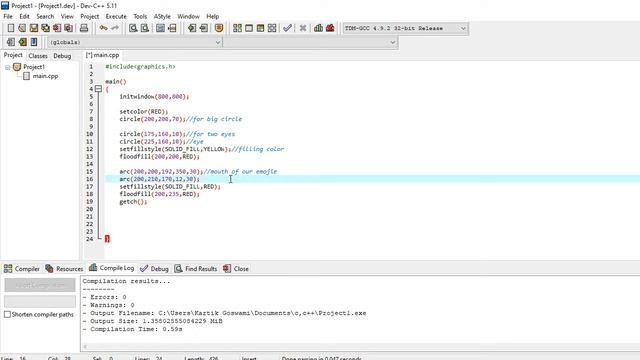640x360 pixels.
Task: Open the AStyle menu
Action: pyautogui.click(x=162, y=16)
